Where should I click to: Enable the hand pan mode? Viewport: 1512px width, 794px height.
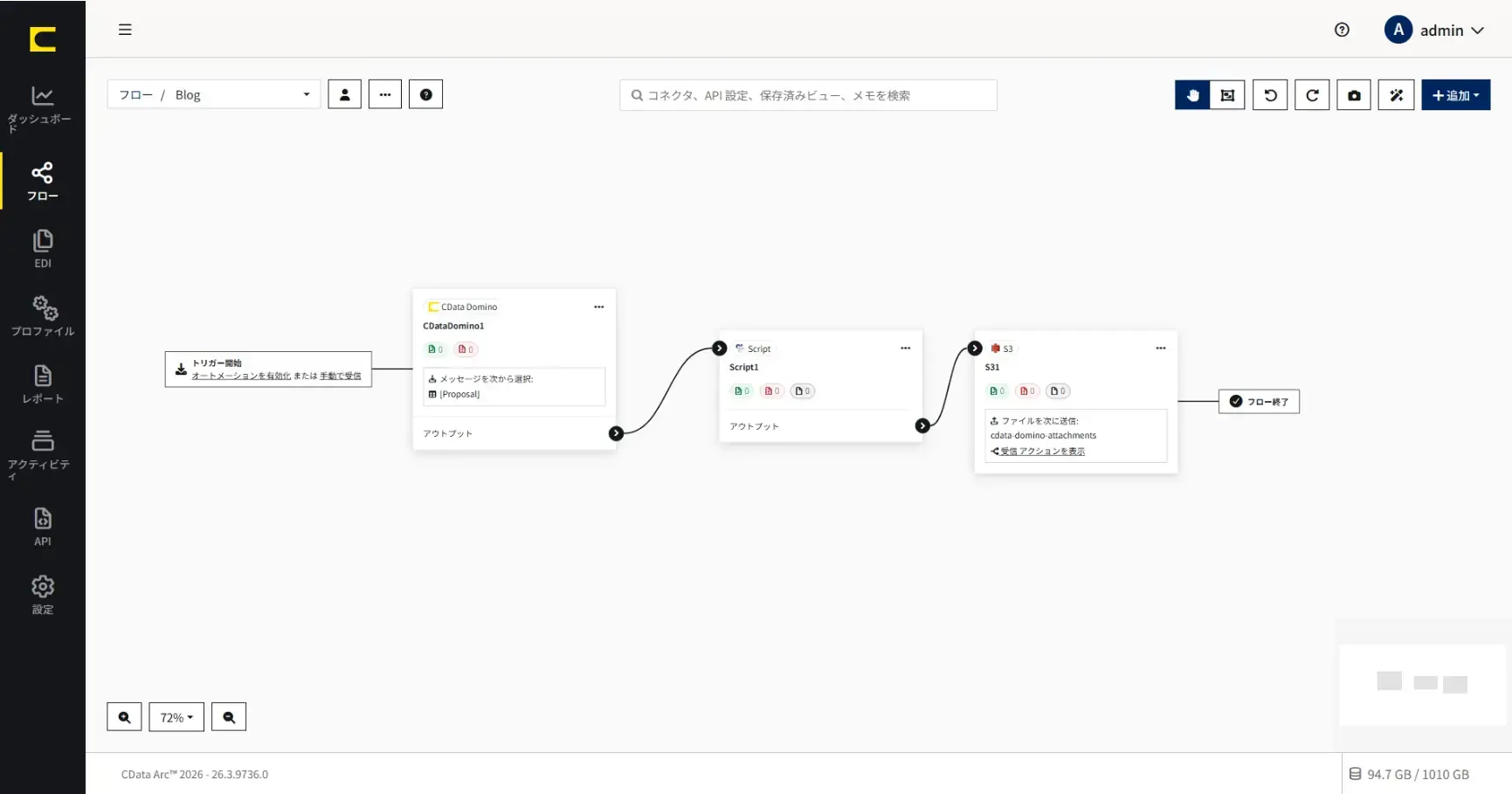pyautogui.click(x=1192, y=95)
